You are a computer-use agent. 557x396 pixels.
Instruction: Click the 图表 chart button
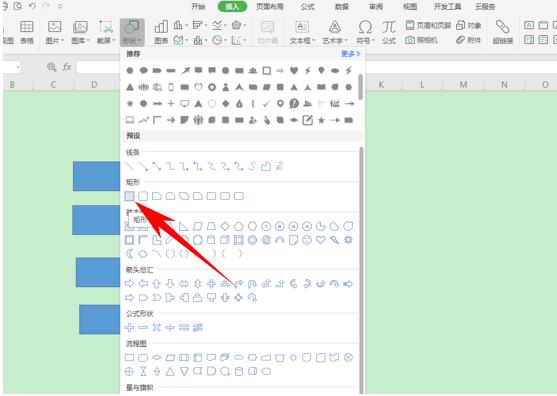[x=161, y=32]
